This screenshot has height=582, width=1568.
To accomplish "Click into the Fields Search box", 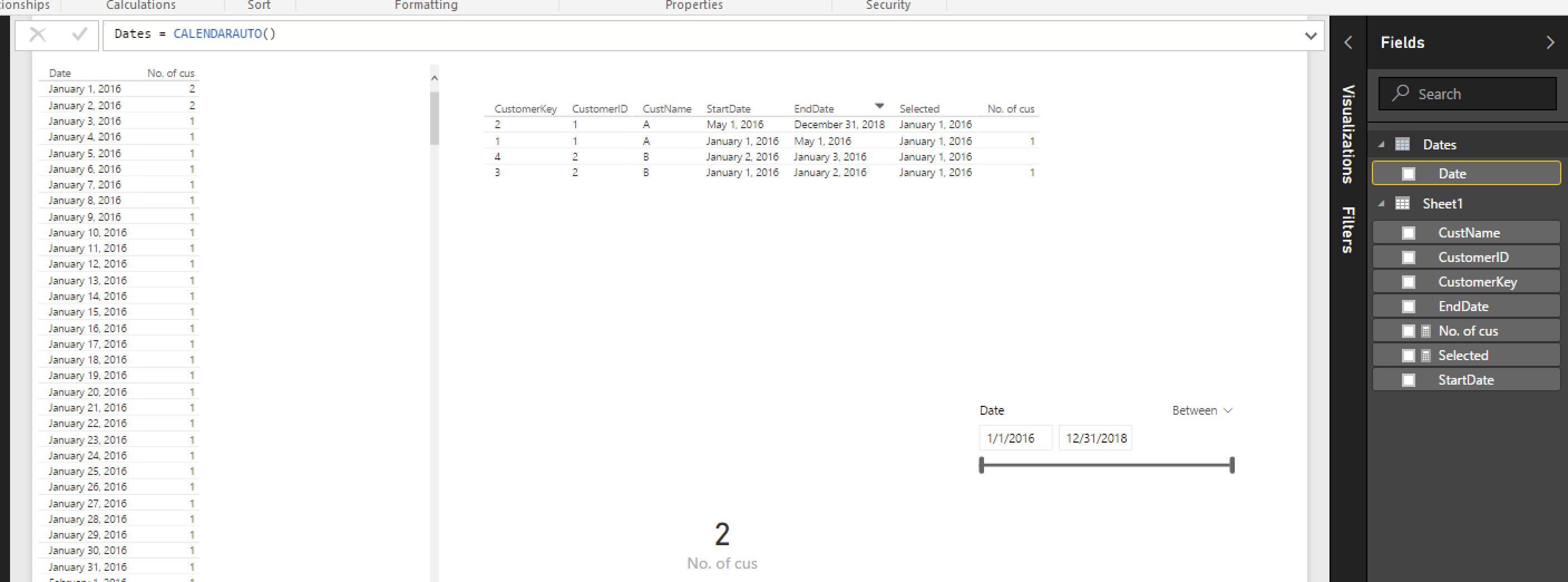I will click(x=1467, y=94).
